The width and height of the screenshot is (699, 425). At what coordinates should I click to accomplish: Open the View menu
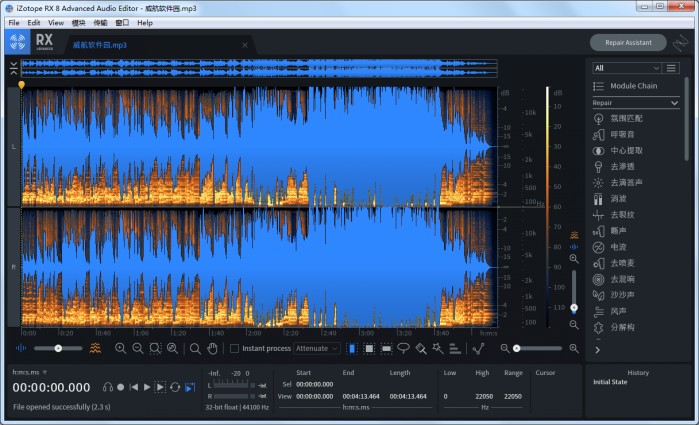(x=56, y=23)
